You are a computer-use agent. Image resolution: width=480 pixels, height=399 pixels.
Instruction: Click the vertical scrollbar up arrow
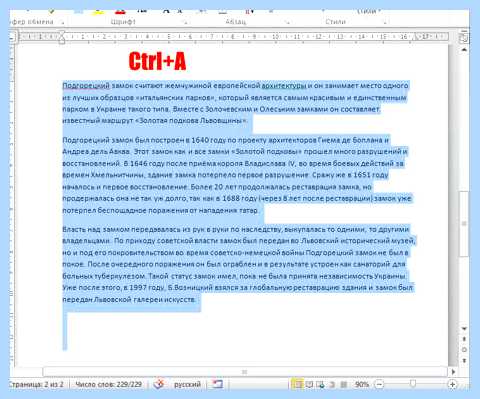464,50
